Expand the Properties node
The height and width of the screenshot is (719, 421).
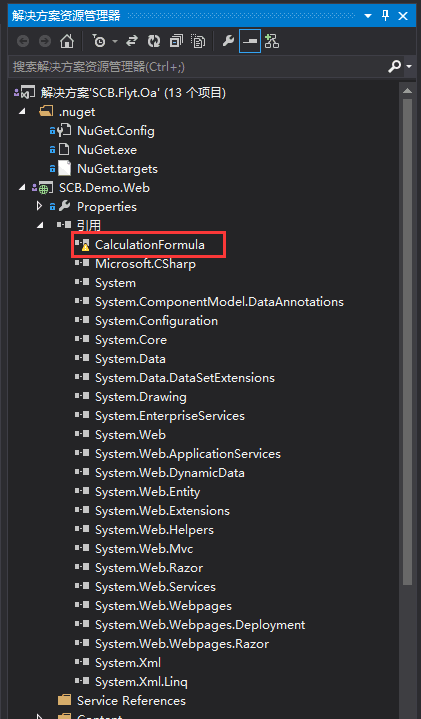point(40,207)
